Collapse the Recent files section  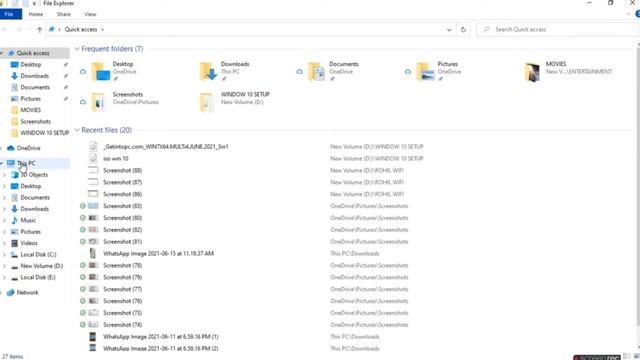pyautogui.click(x=77, y=130)
